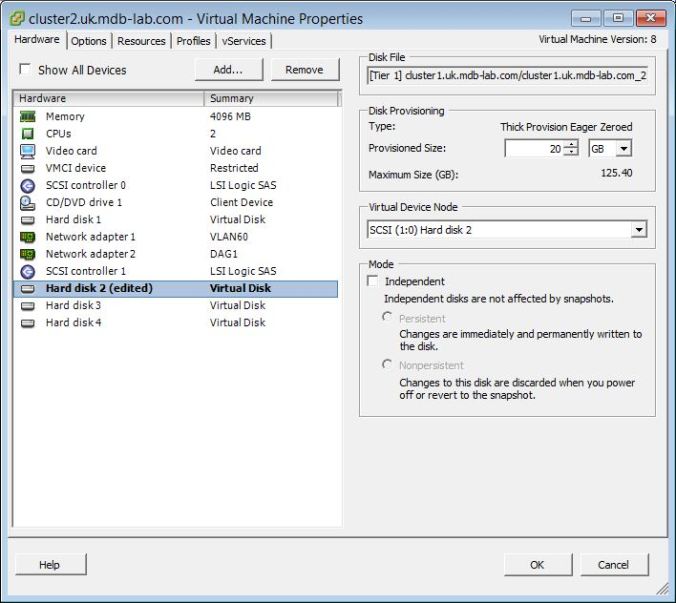Open the Resources tab
The height and width of the screenshot is (603, 676).
(x=141, y=41)
